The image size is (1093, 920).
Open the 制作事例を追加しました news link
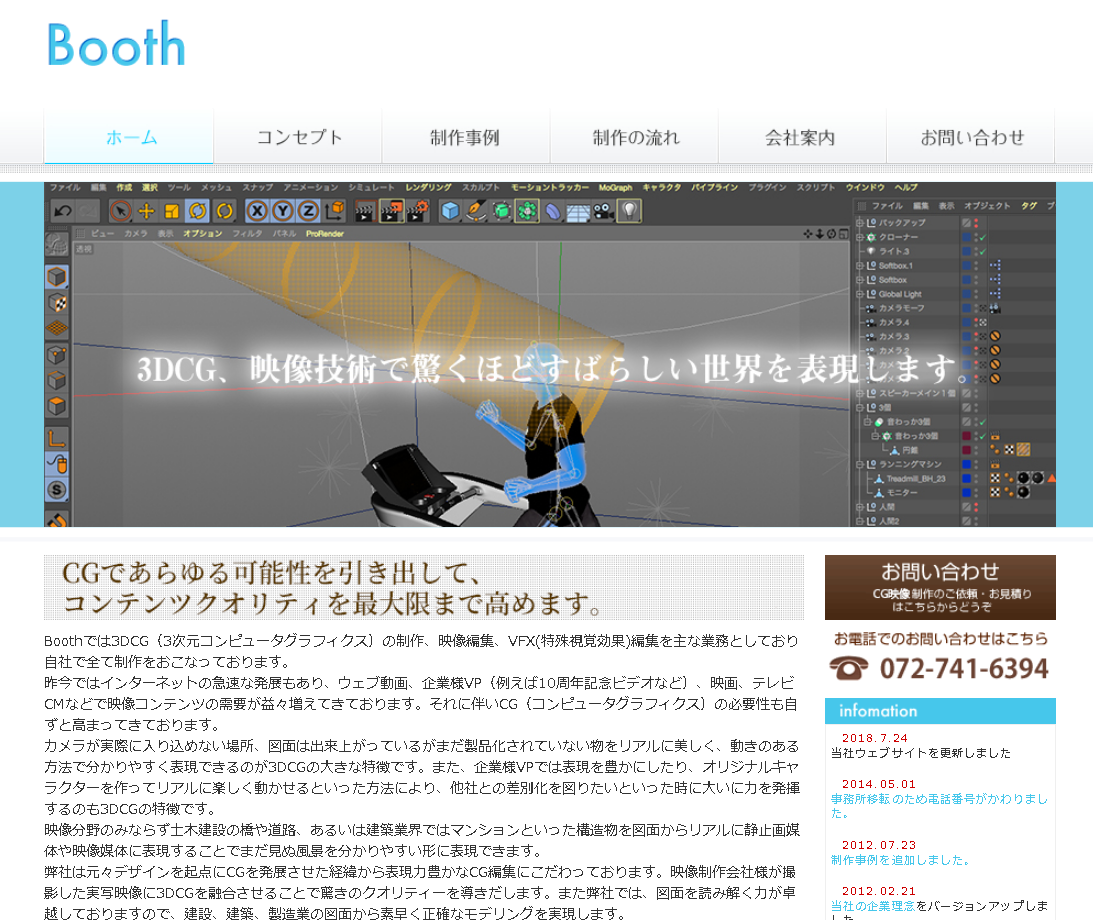(x=900, y=860)
